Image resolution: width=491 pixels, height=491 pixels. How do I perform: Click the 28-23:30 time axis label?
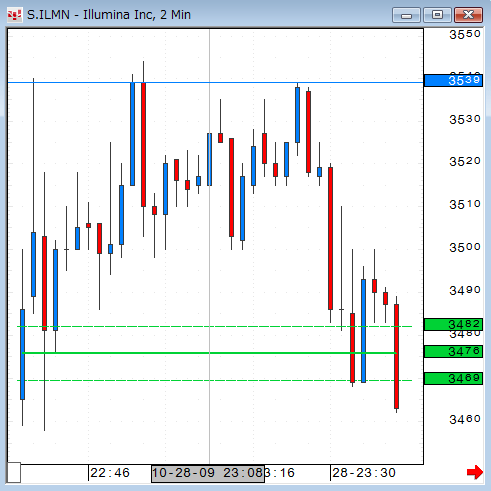(x=364, y=473)
